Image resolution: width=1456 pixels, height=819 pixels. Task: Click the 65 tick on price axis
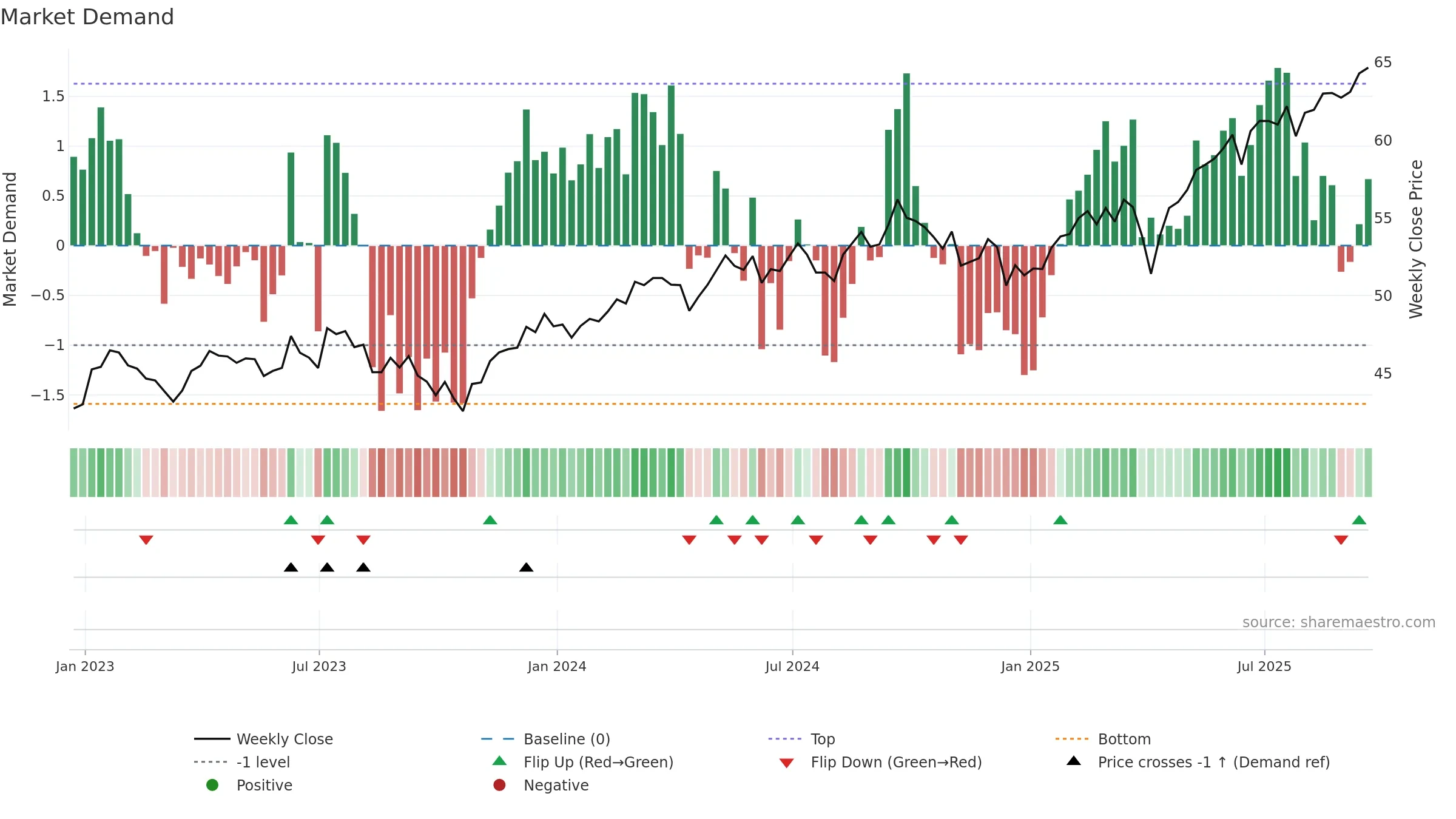pyautogui.click(x=1383, y=62)
